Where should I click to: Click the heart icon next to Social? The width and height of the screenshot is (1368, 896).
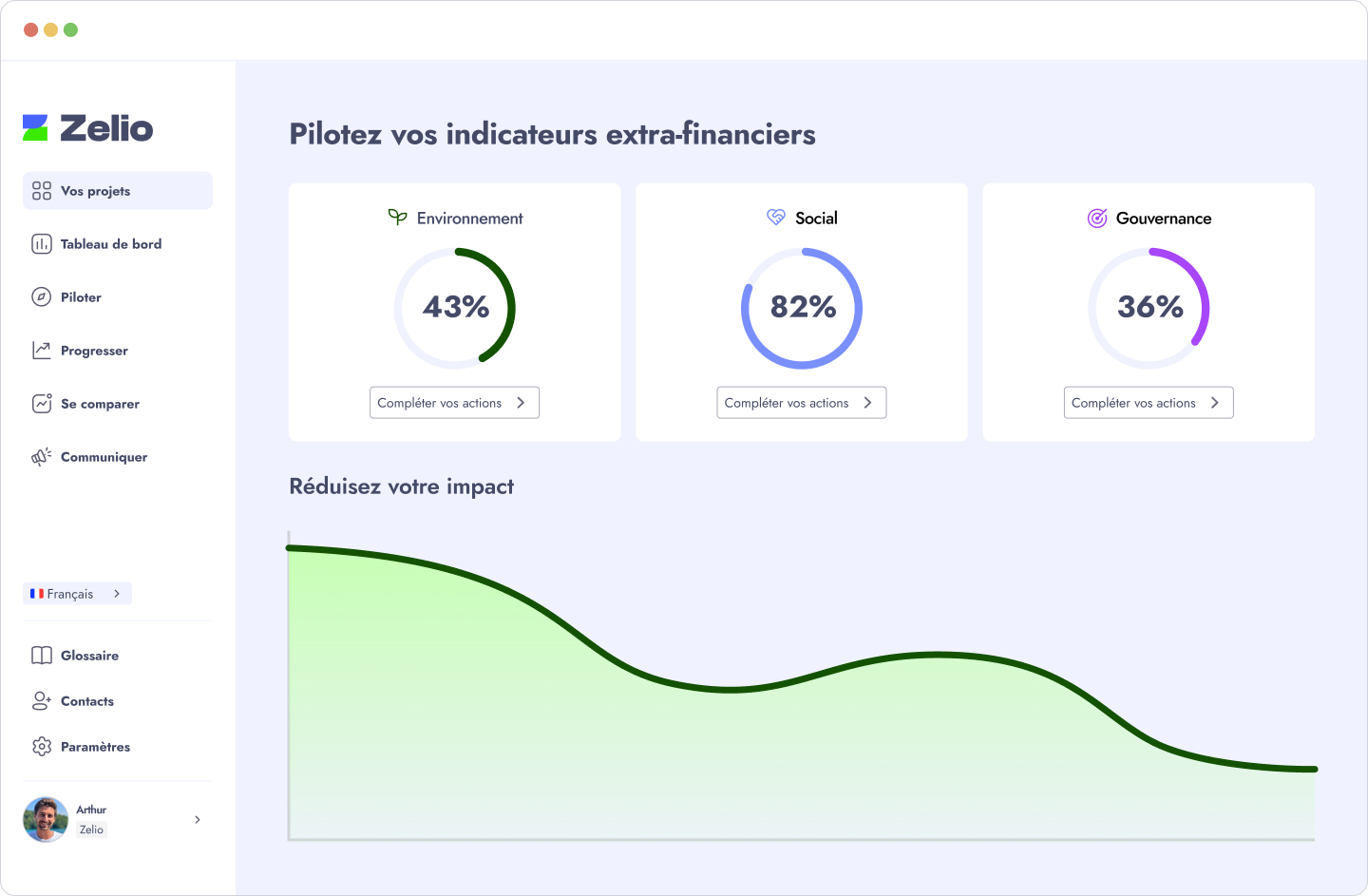[x=778, y=217]
